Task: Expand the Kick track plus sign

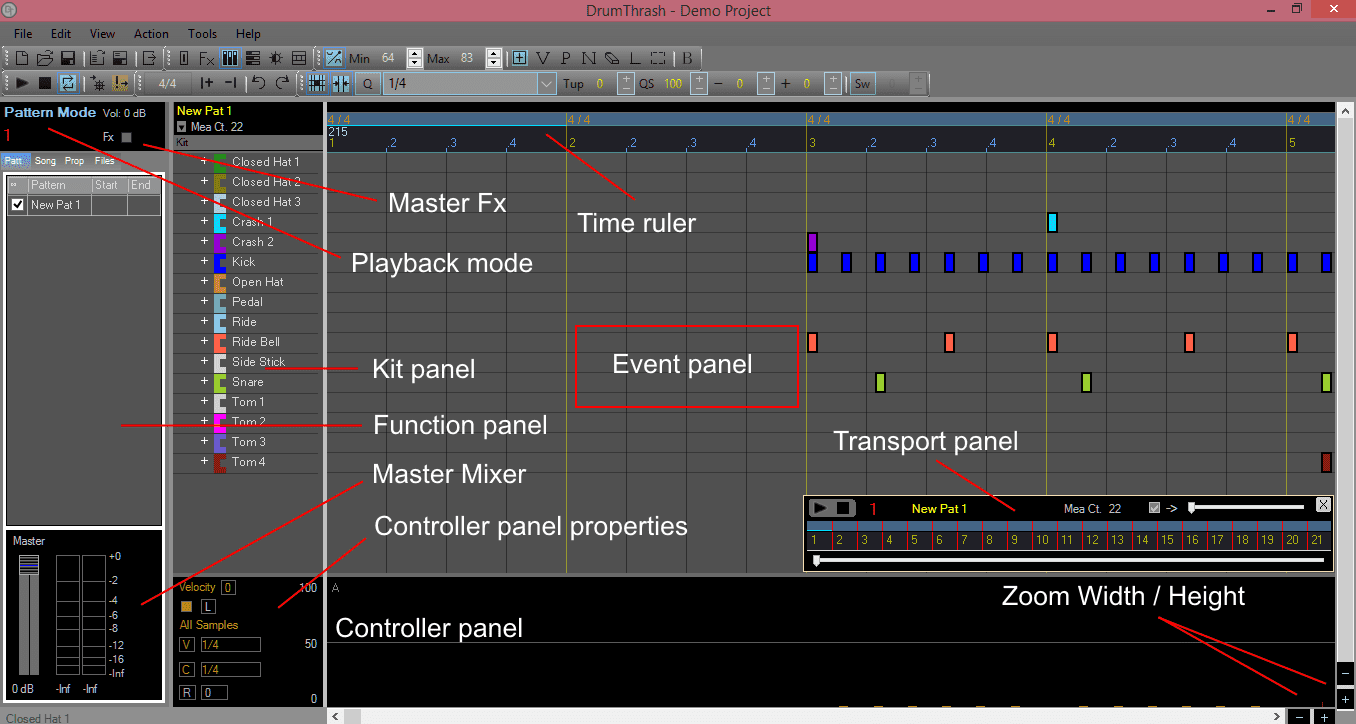Action: click(x=204, y=261)
